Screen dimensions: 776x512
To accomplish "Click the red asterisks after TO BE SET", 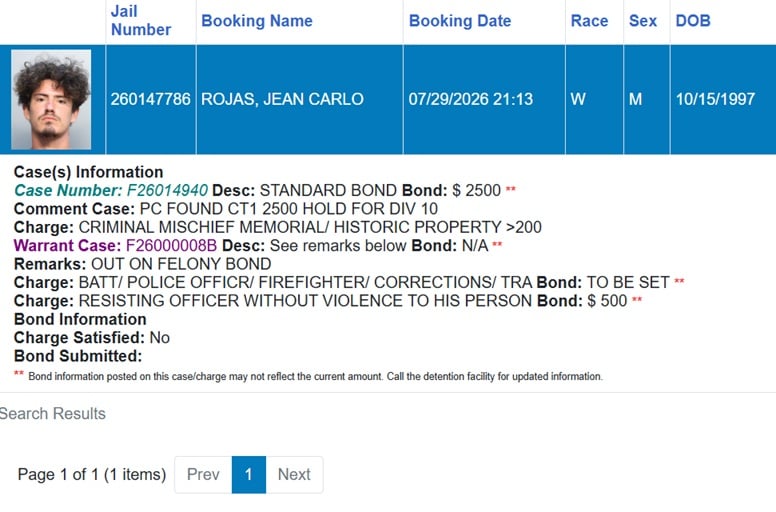I will coord(679,280).
